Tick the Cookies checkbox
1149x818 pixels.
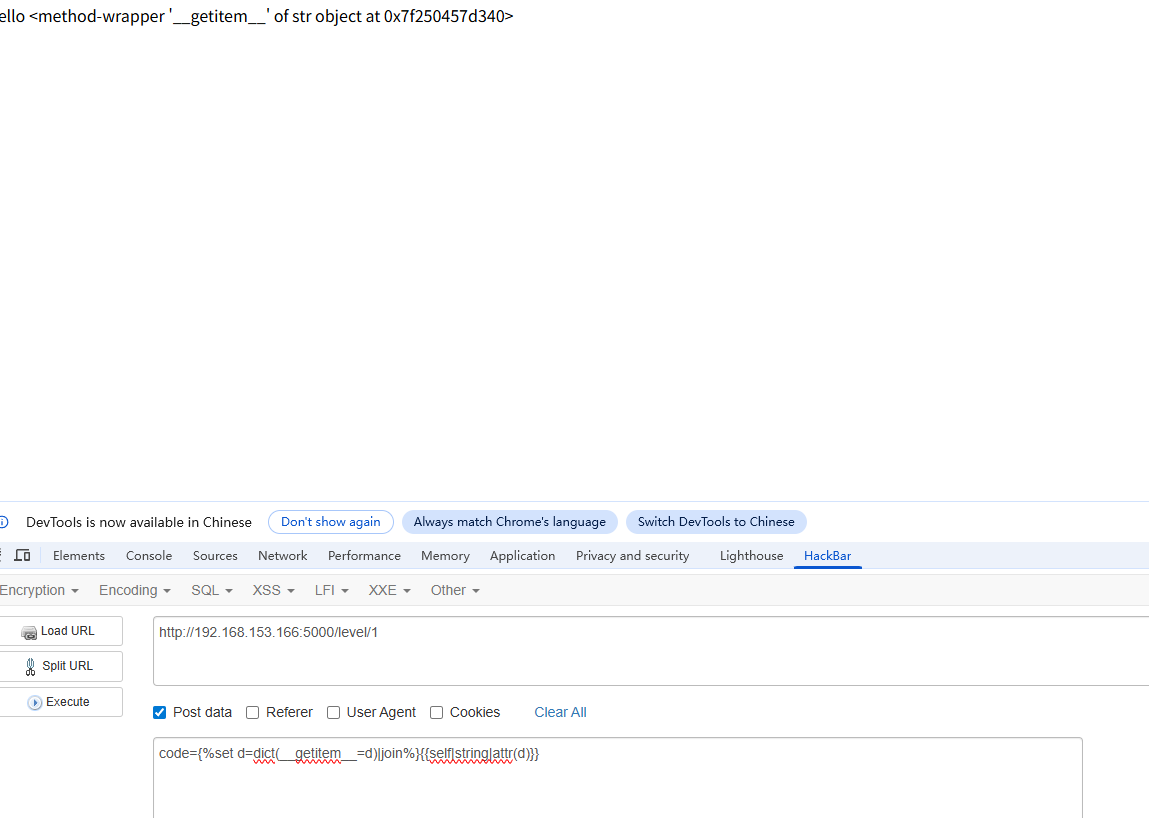coord(437,712)
